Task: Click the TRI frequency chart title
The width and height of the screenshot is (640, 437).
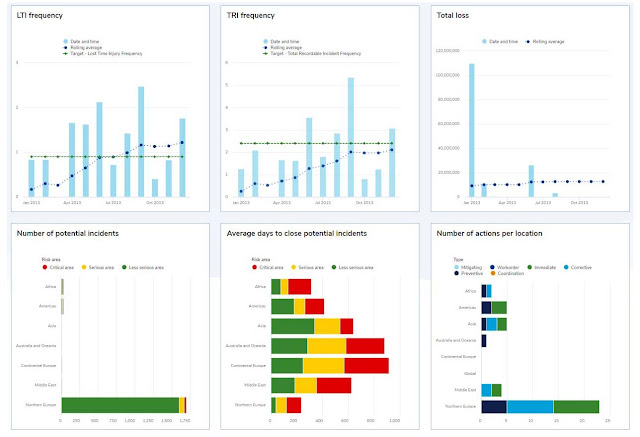Action: (251, 15)
